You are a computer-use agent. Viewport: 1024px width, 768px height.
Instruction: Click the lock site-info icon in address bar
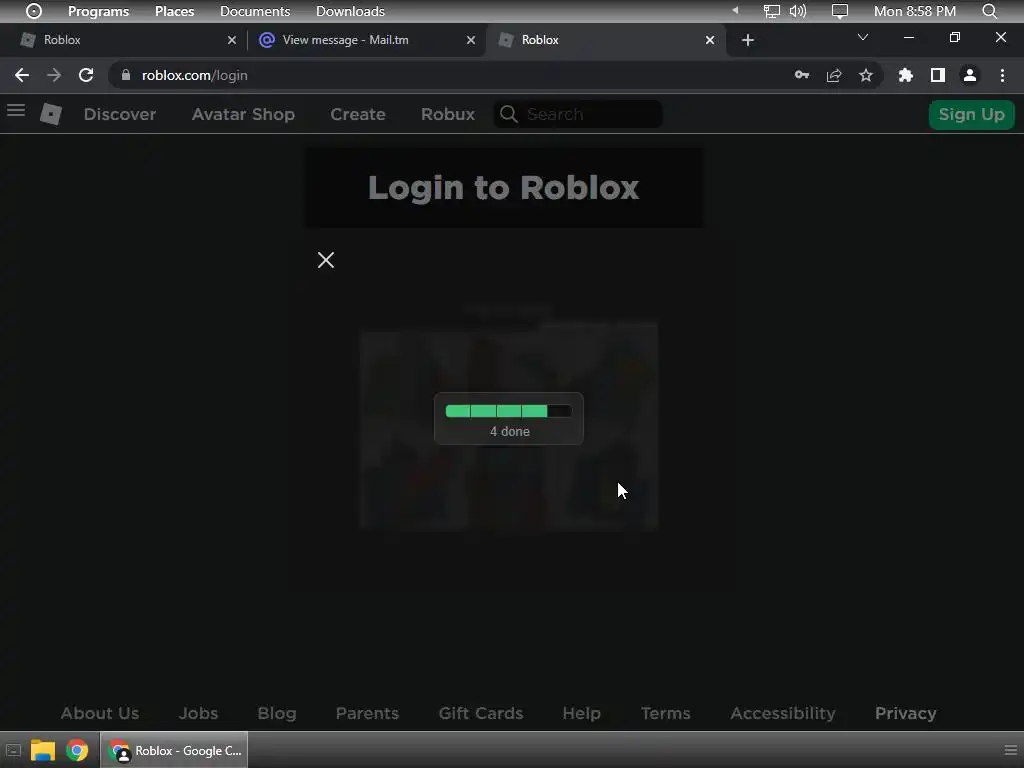(x=125, y=75)
